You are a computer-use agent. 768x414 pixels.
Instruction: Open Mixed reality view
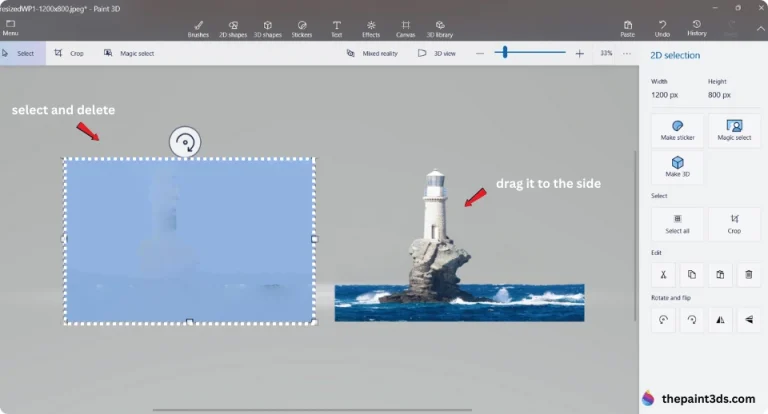[x=372, y=53]
